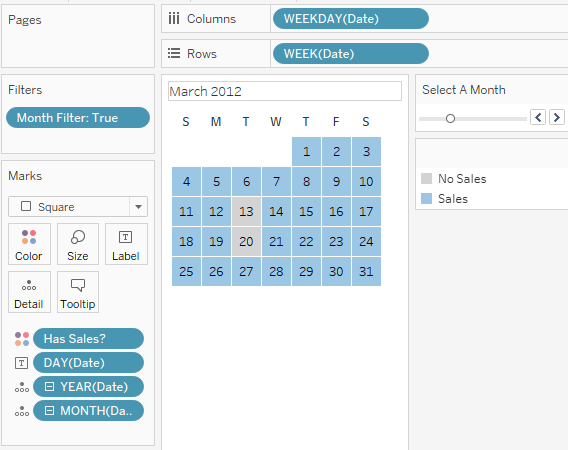
Task: Click label icon beside DAY(Date) pill
Action: click(x=21, y=363)
